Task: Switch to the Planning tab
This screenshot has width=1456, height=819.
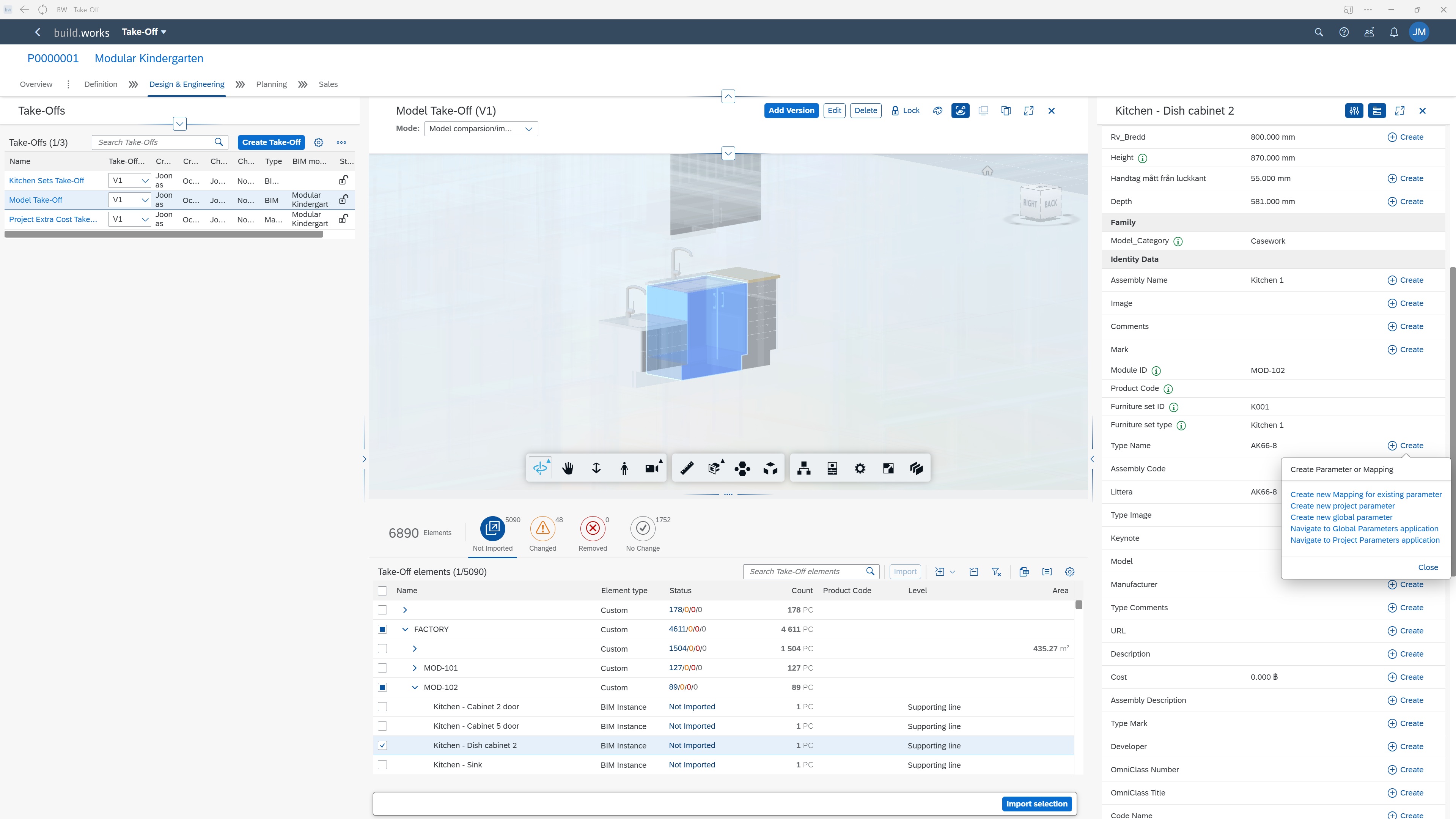Action: click(271, 84)
